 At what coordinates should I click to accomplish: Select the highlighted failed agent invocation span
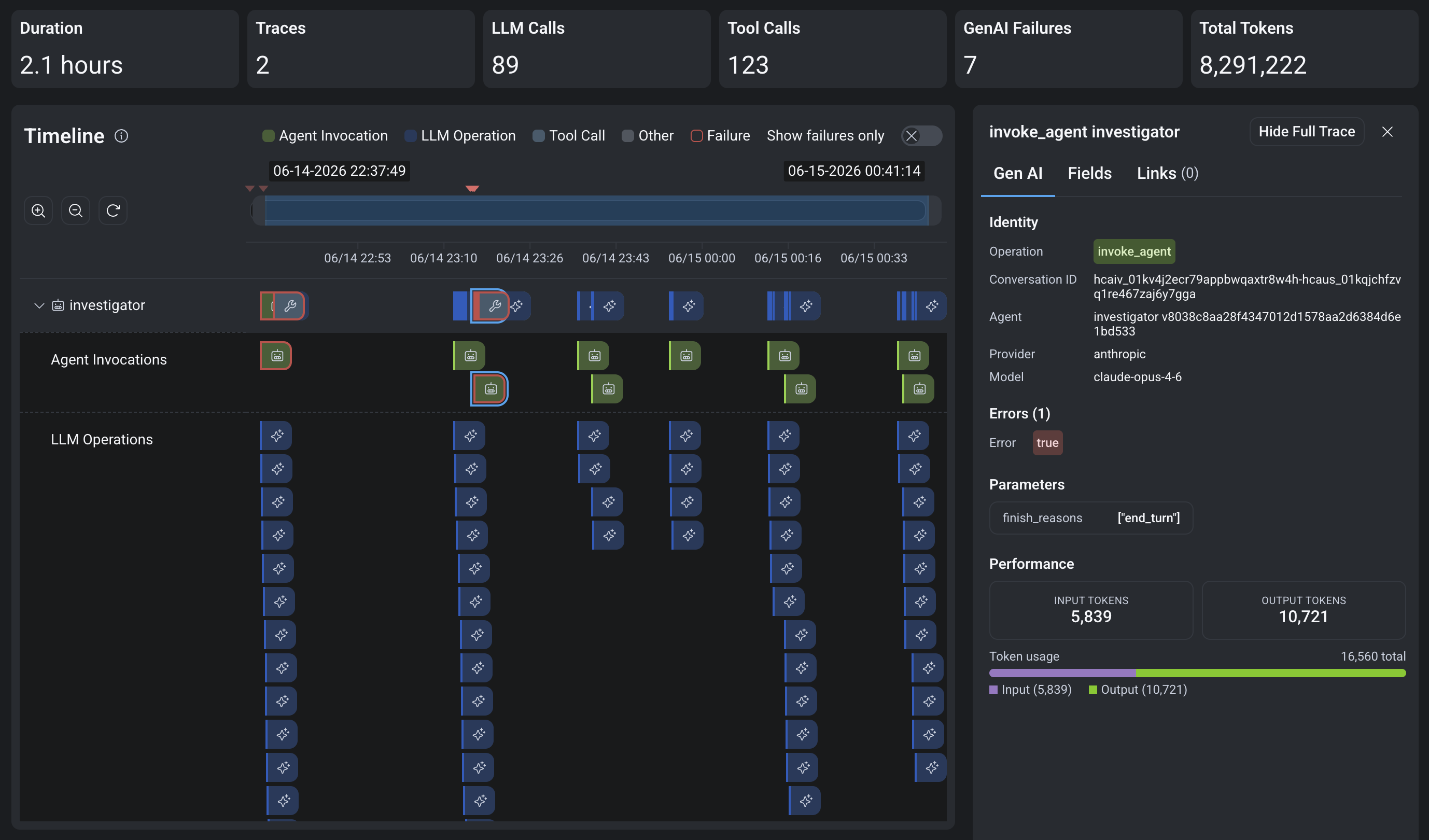point(489,389)
